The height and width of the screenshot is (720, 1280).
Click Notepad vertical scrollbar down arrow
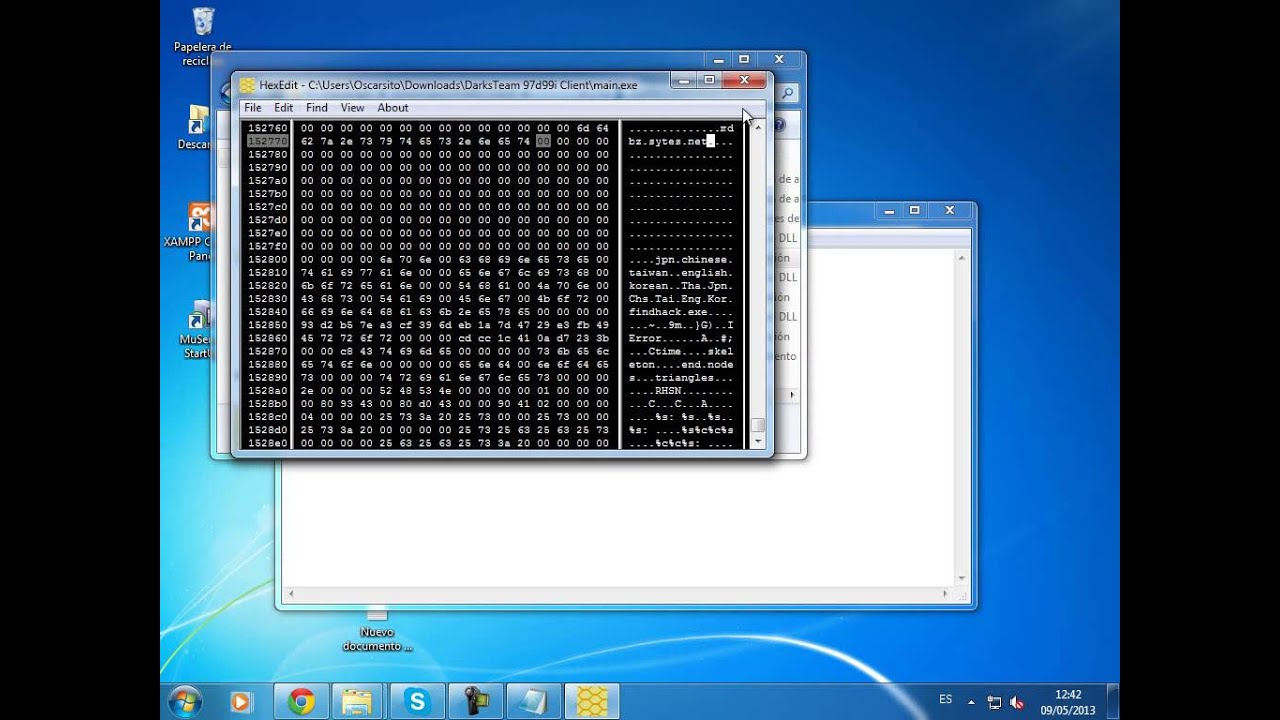coord(962,578)
